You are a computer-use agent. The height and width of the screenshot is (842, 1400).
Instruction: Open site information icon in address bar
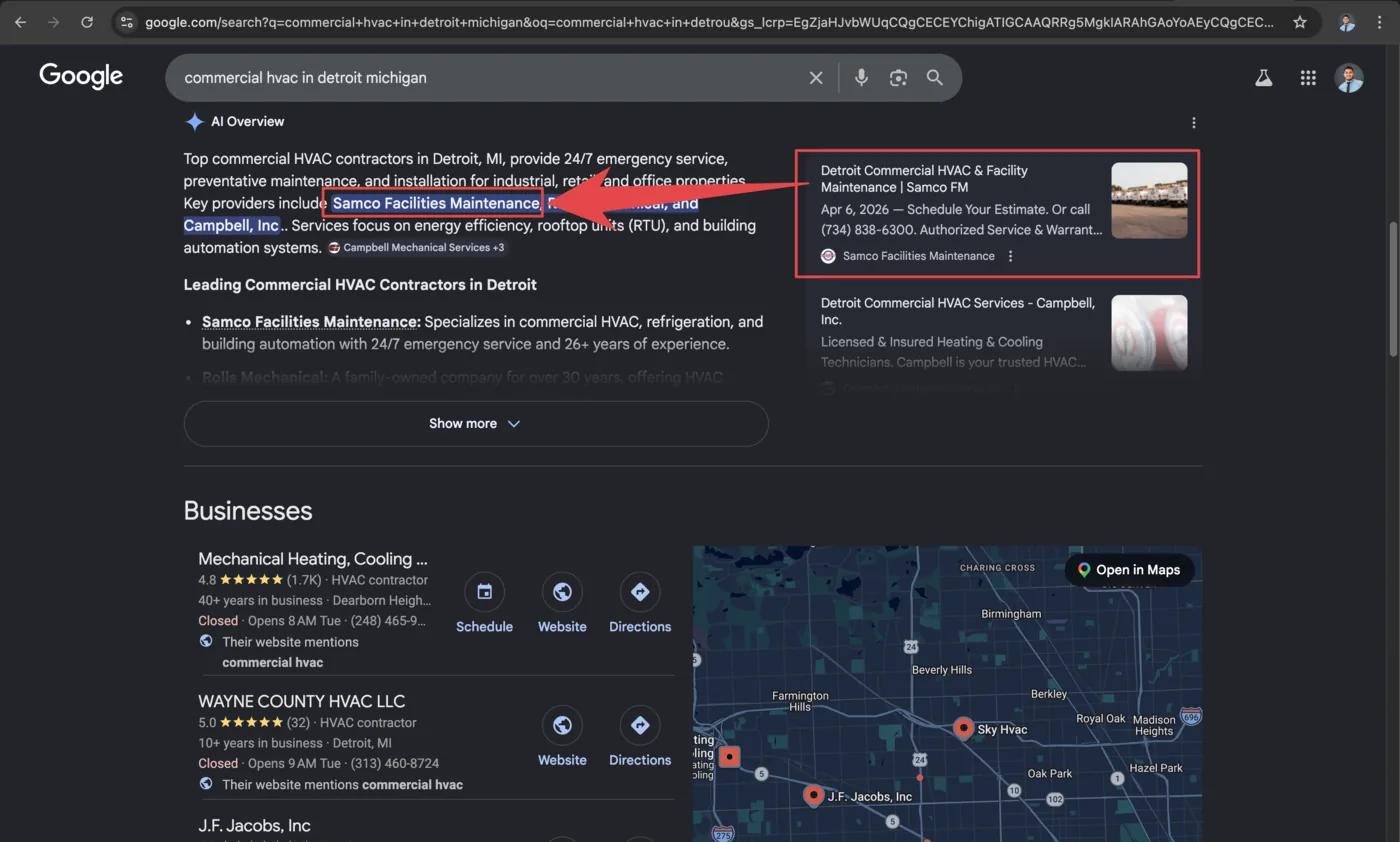click(125, 22)
